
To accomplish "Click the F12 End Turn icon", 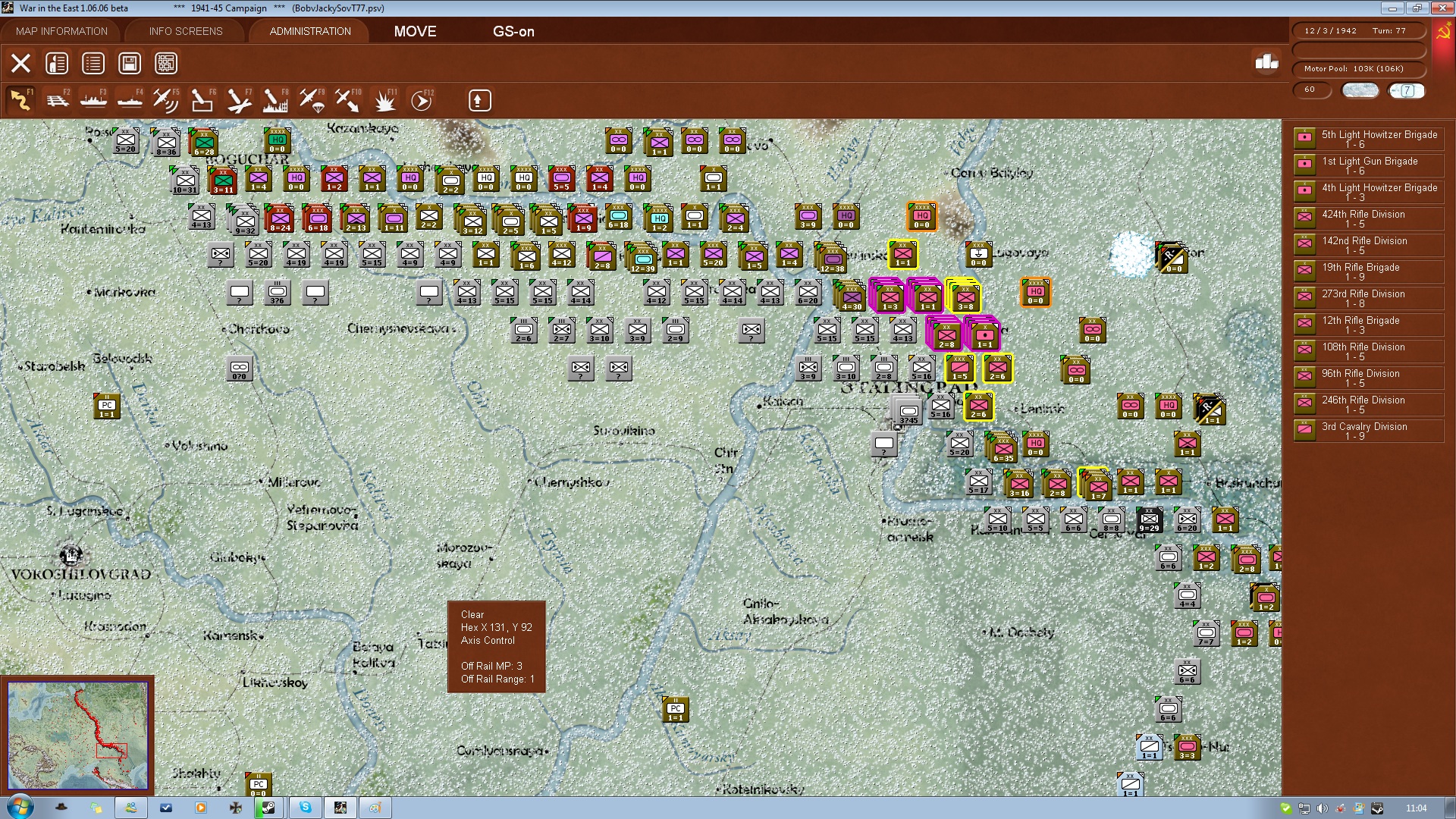I will 422,100.
